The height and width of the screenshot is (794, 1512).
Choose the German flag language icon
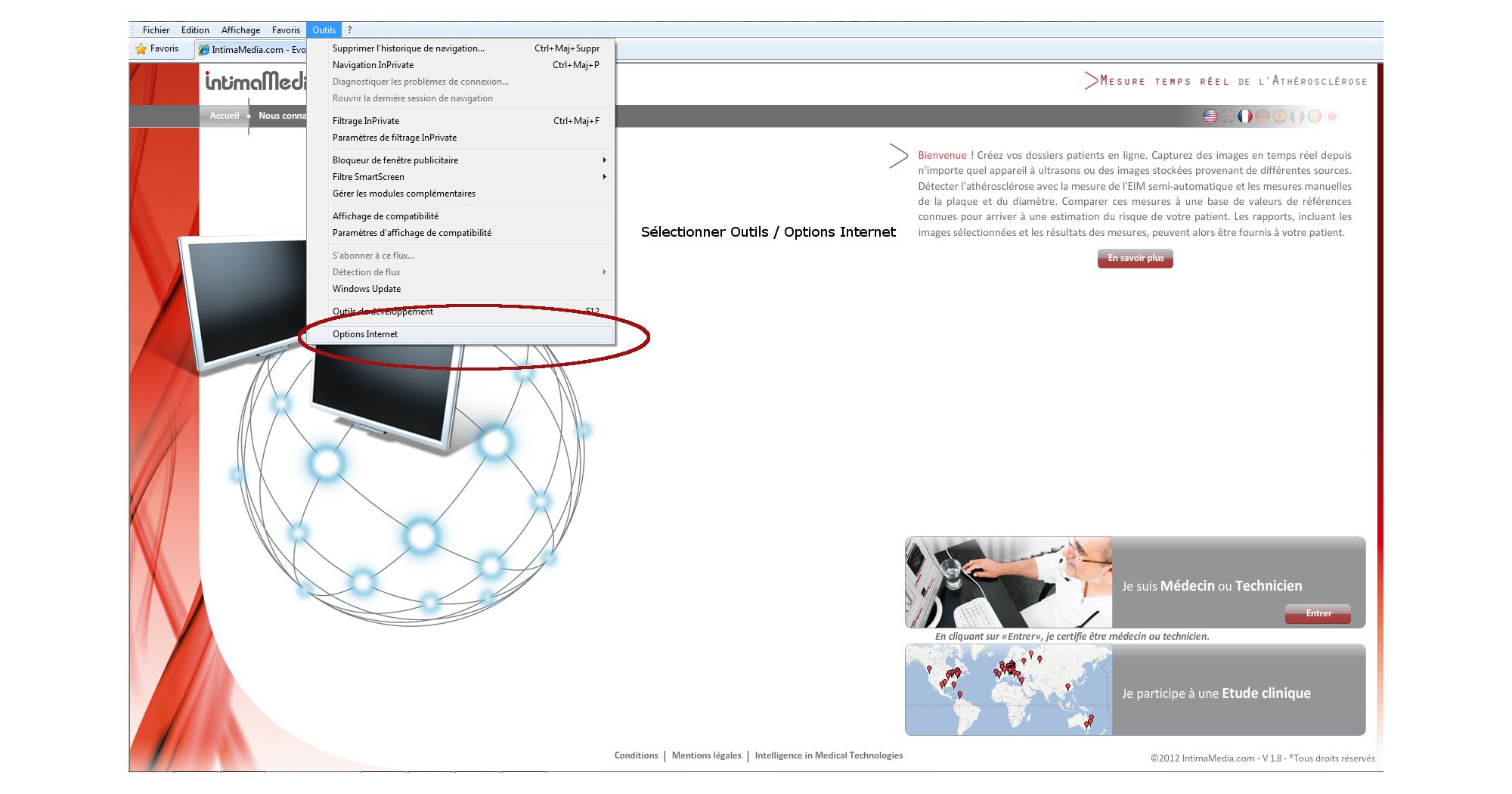[x=1262, y=116]
